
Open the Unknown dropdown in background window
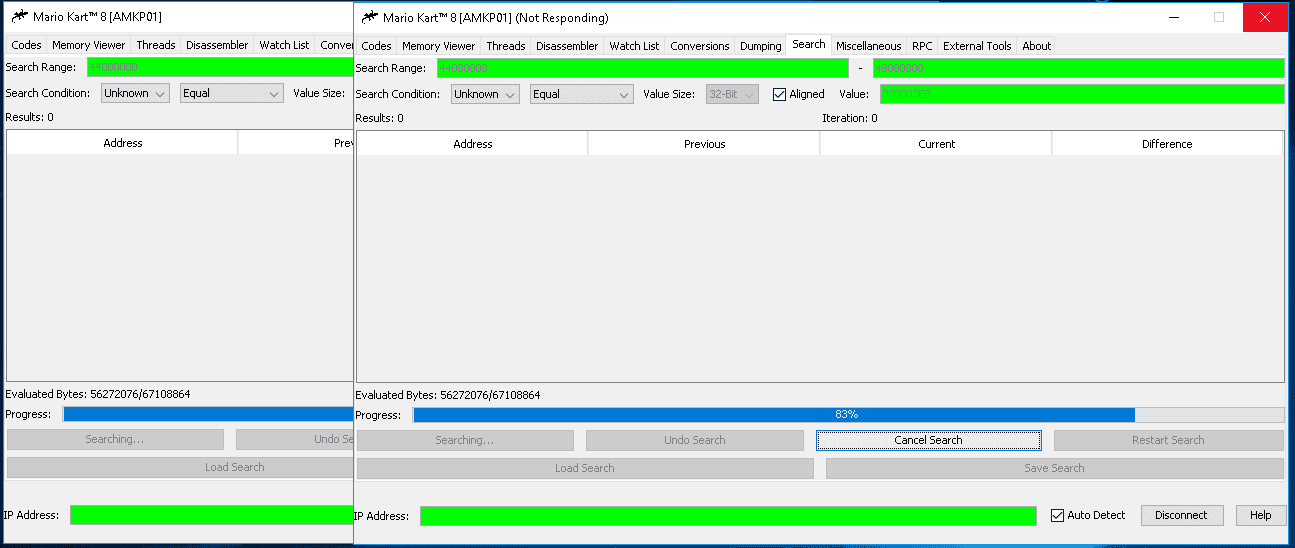tap(135, 93)
